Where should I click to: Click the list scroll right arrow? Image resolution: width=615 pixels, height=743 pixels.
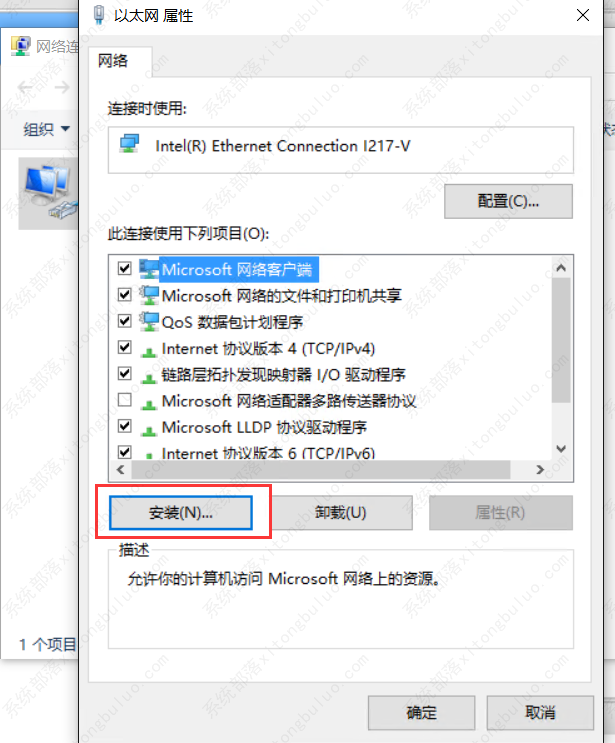point(540,470)
